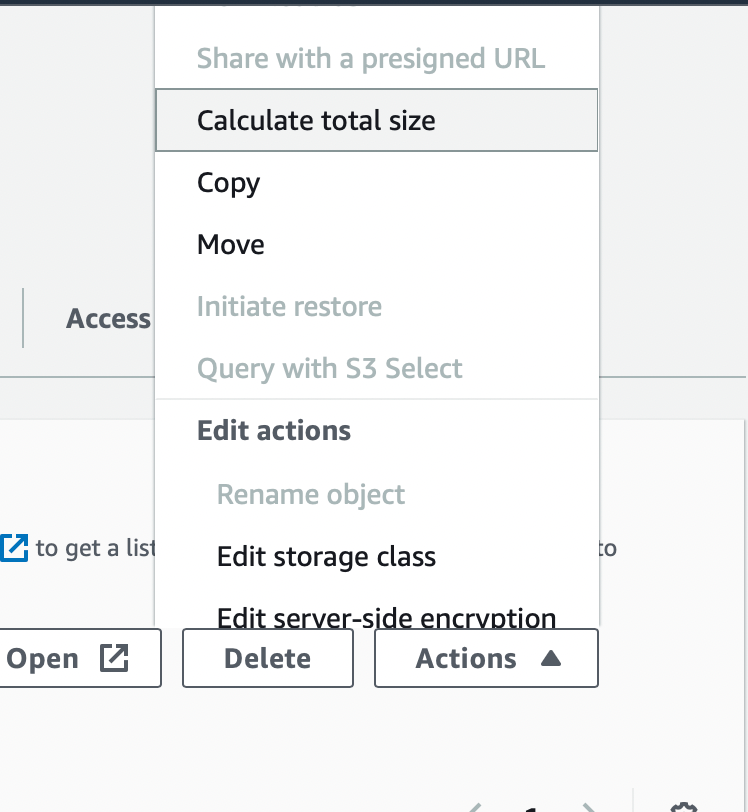Click the blue external link icon near "to get a list"
This screenshot has width=748, height=812.
tap(14, 546)
